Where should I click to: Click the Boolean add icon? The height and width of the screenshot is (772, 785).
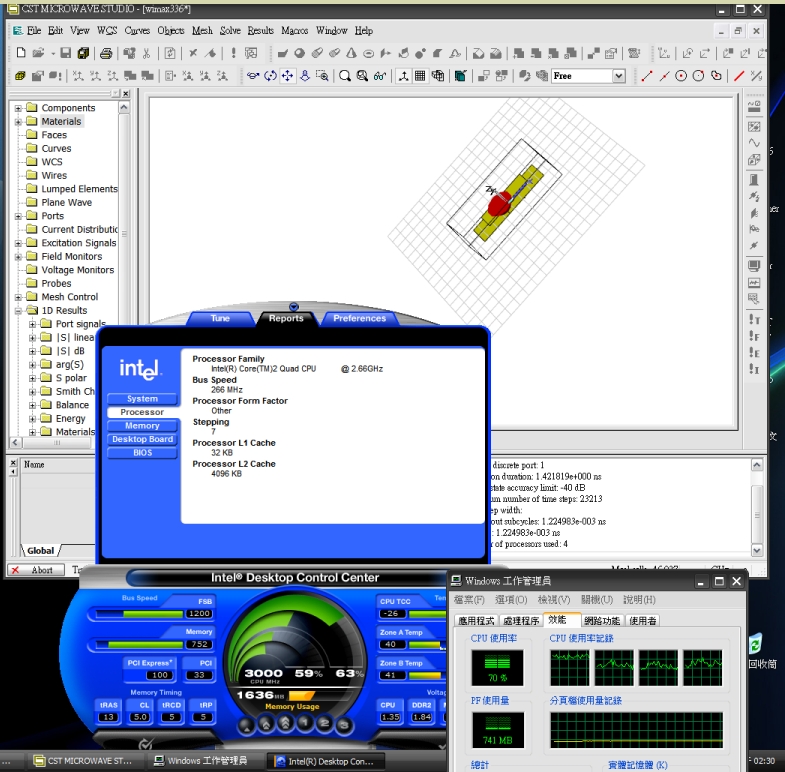[519, 53]
